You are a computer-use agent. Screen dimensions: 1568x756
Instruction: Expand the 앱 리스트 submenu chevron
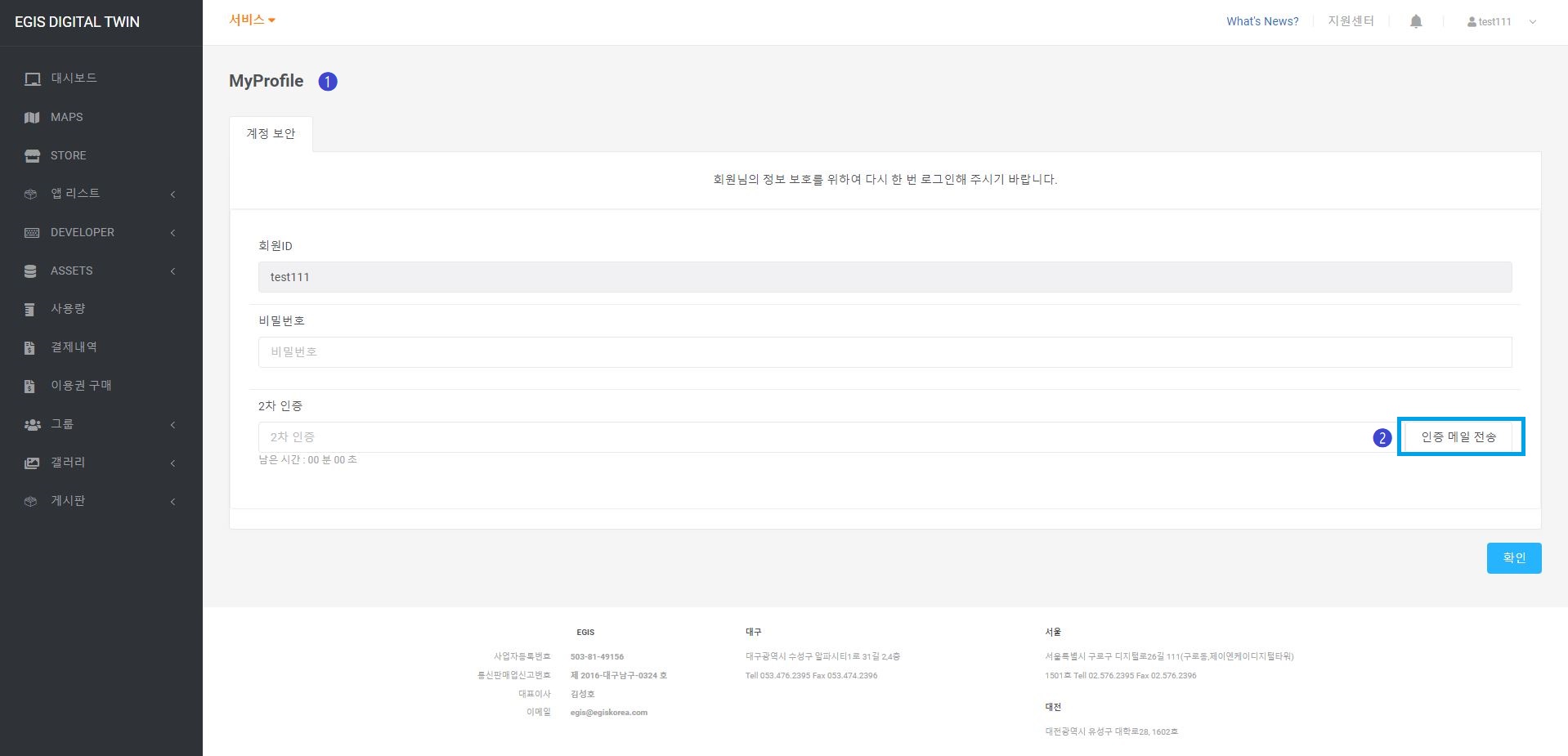[x=172, y=195]
